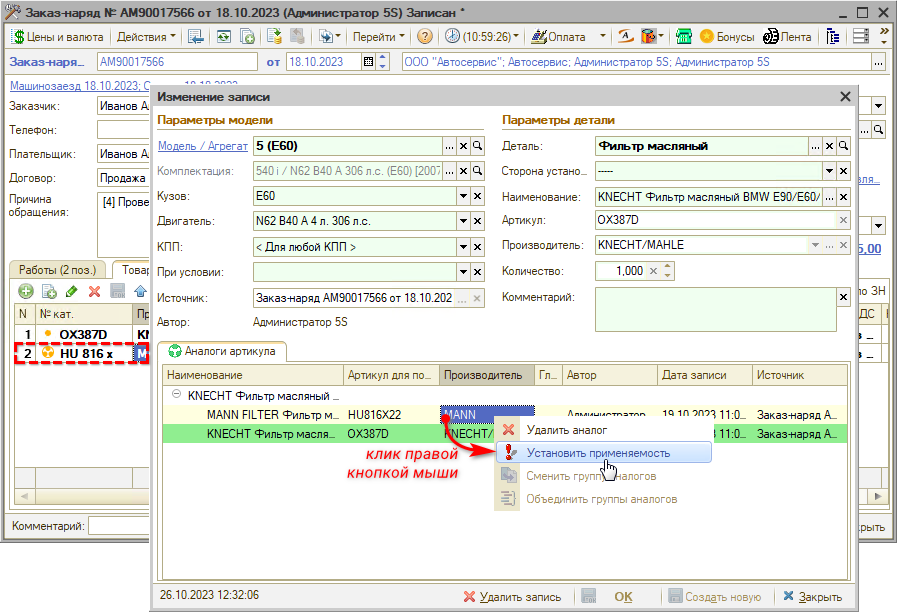
Task: Click the Оплата toolbar button
Action: (558, 37)
